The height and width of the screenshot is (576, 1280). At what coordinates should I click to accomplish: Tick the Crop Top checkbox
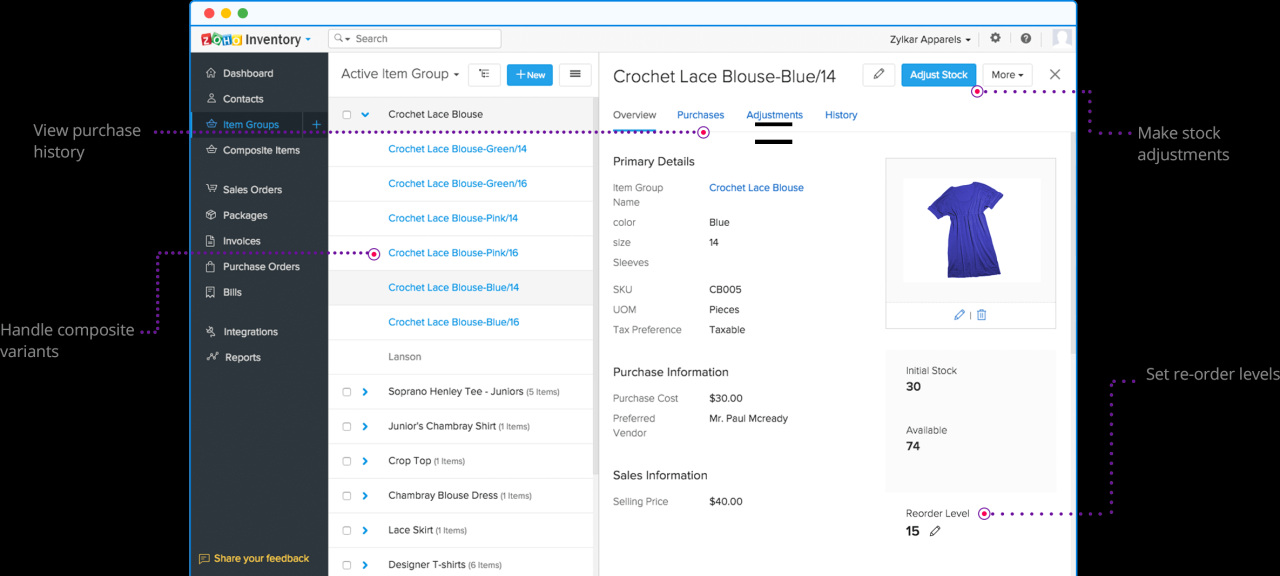[345, 461]
